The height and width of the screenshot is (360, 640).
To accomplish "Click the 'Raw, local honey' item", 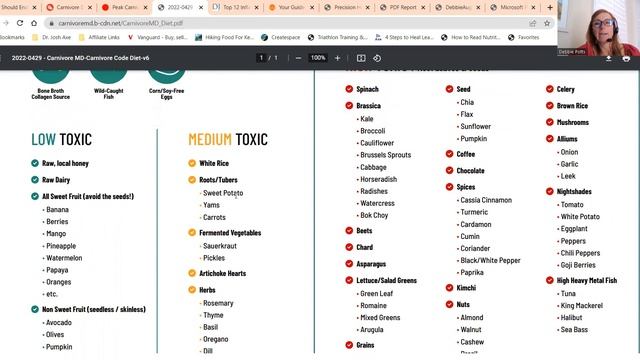I will pyautogui.click(x=65, y=163).
